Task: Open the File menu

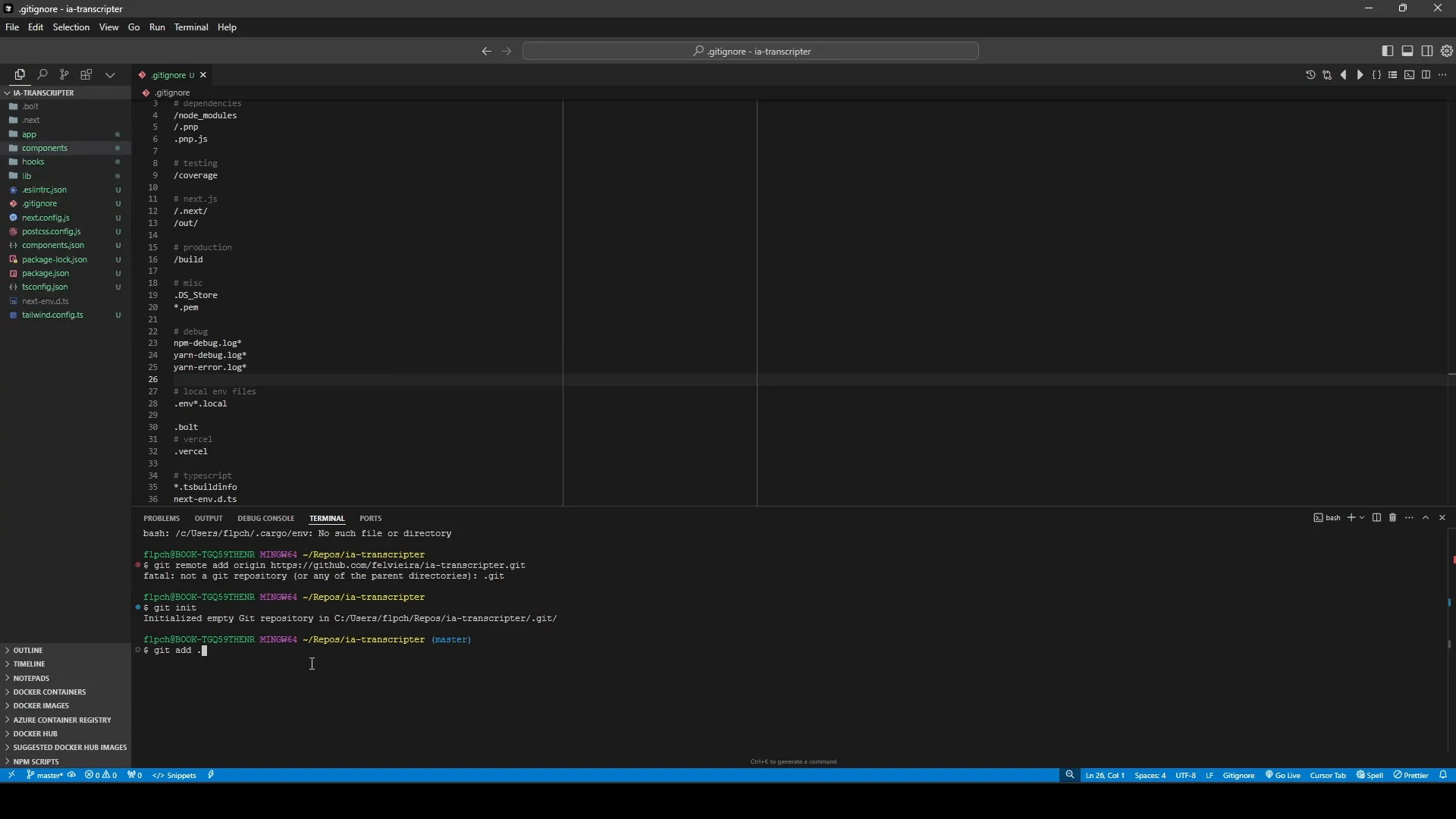Action: pos(12,27)
